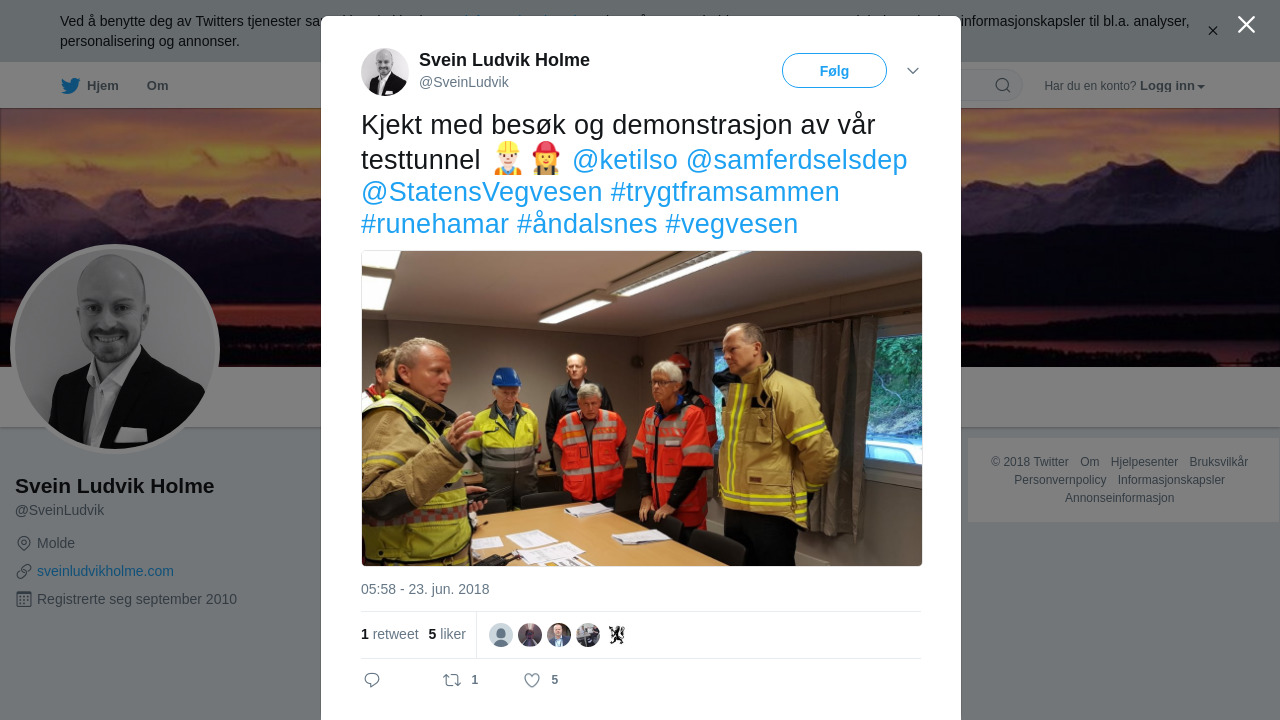Viewport: 1280px width, 720px height.
Task: Open the Logg inn dropdown
Action: point(1172,86)
